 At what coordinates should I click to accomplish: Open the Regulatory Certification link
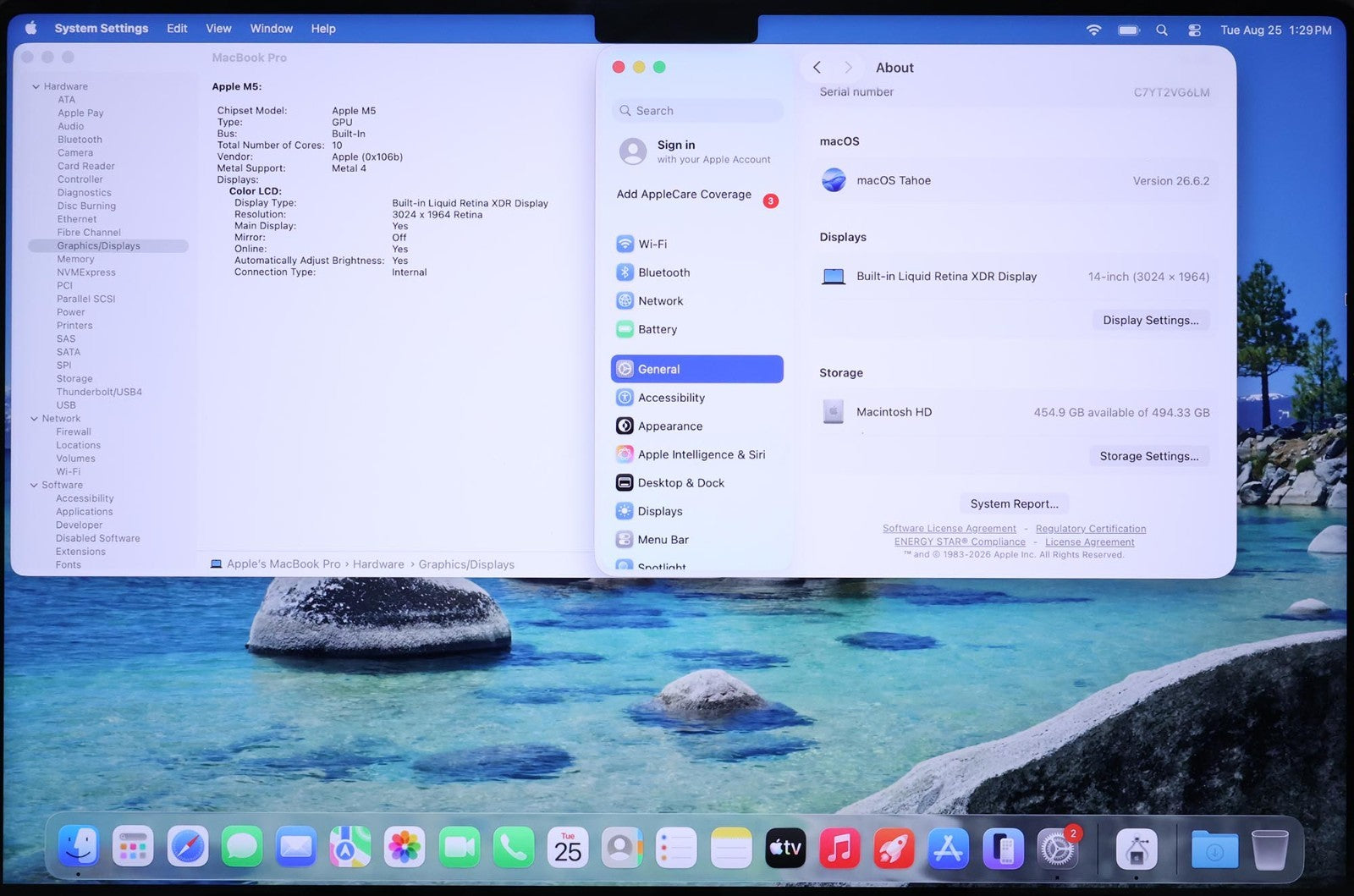[1091, 529]
